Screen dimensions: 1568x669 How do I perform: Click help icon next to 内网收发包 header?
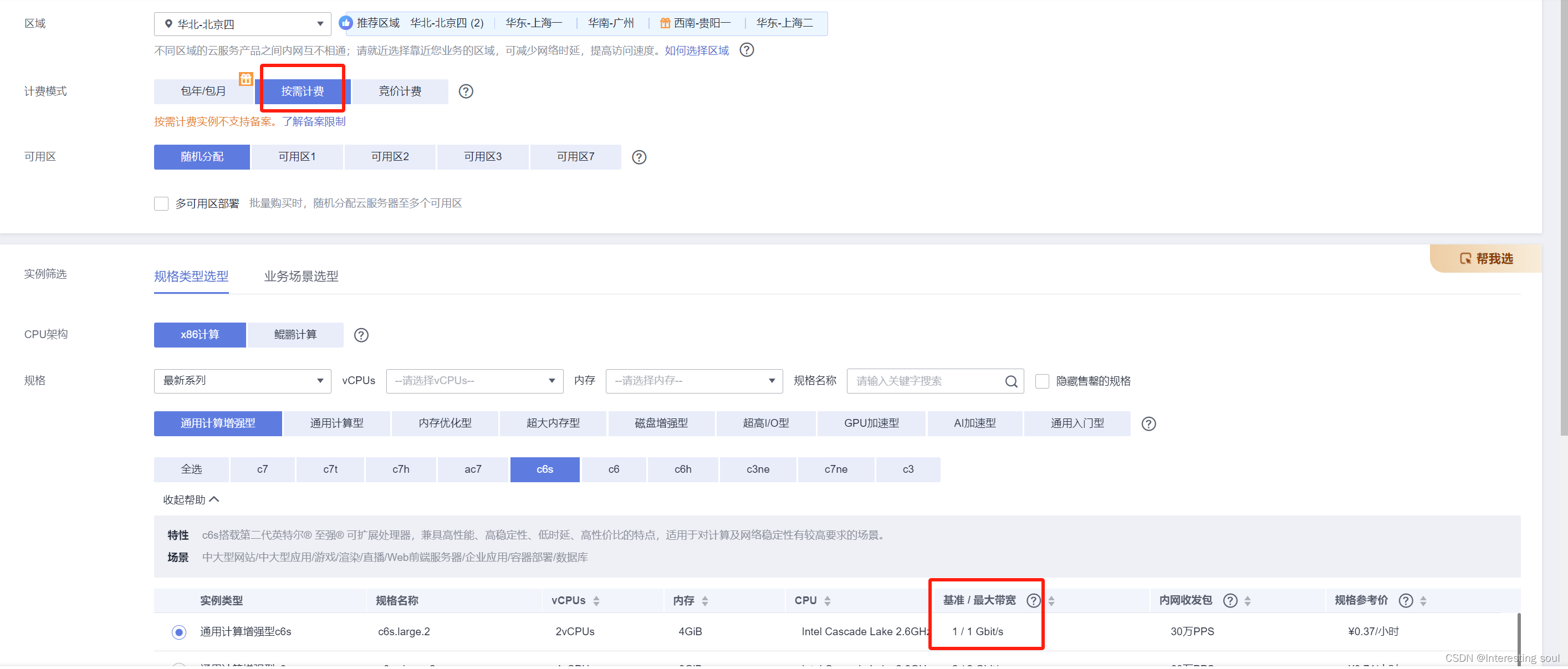pos(1229,600)
